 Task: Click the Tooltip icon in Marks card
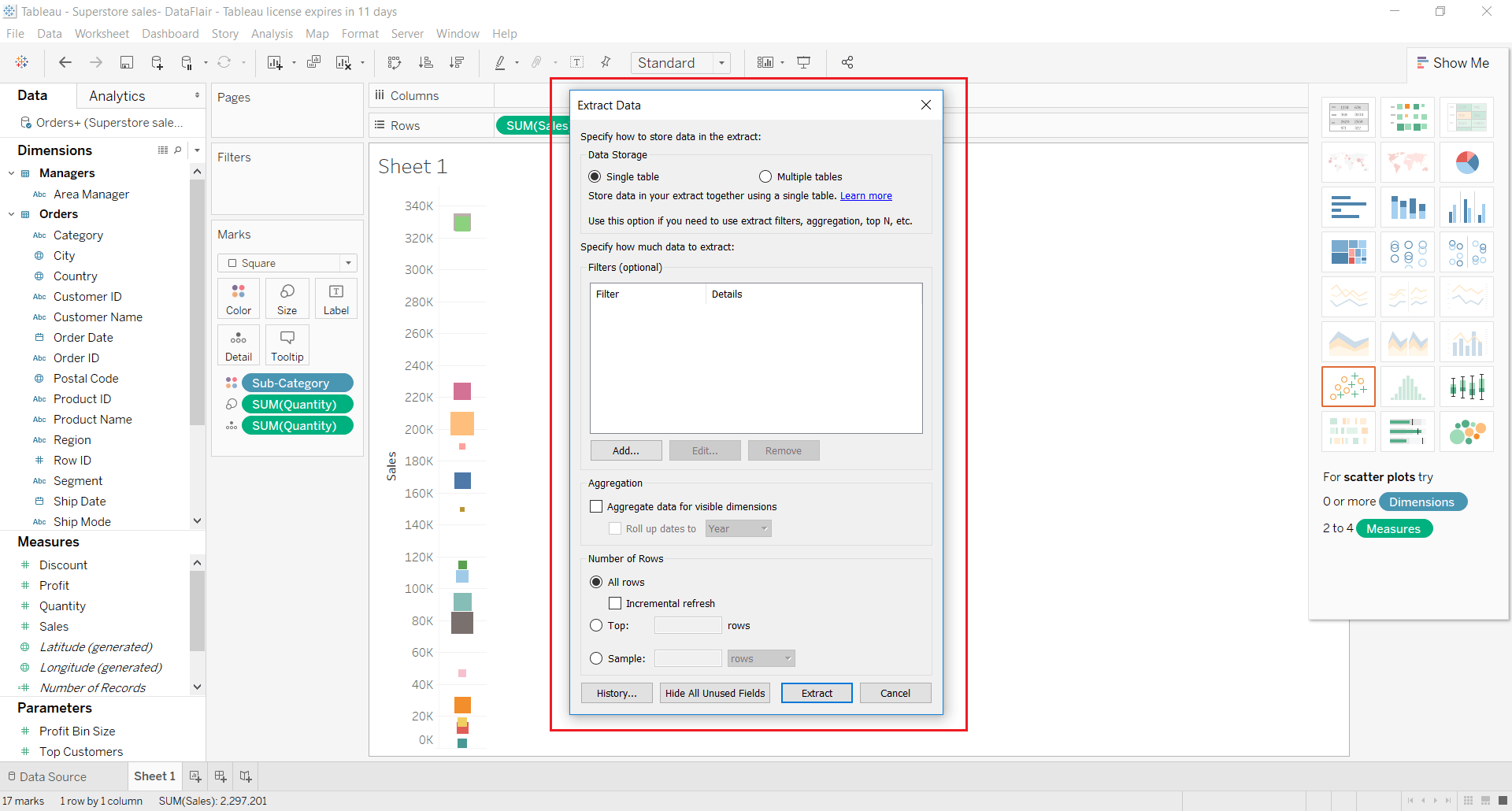pyautogui.click(x=287, y=344)
